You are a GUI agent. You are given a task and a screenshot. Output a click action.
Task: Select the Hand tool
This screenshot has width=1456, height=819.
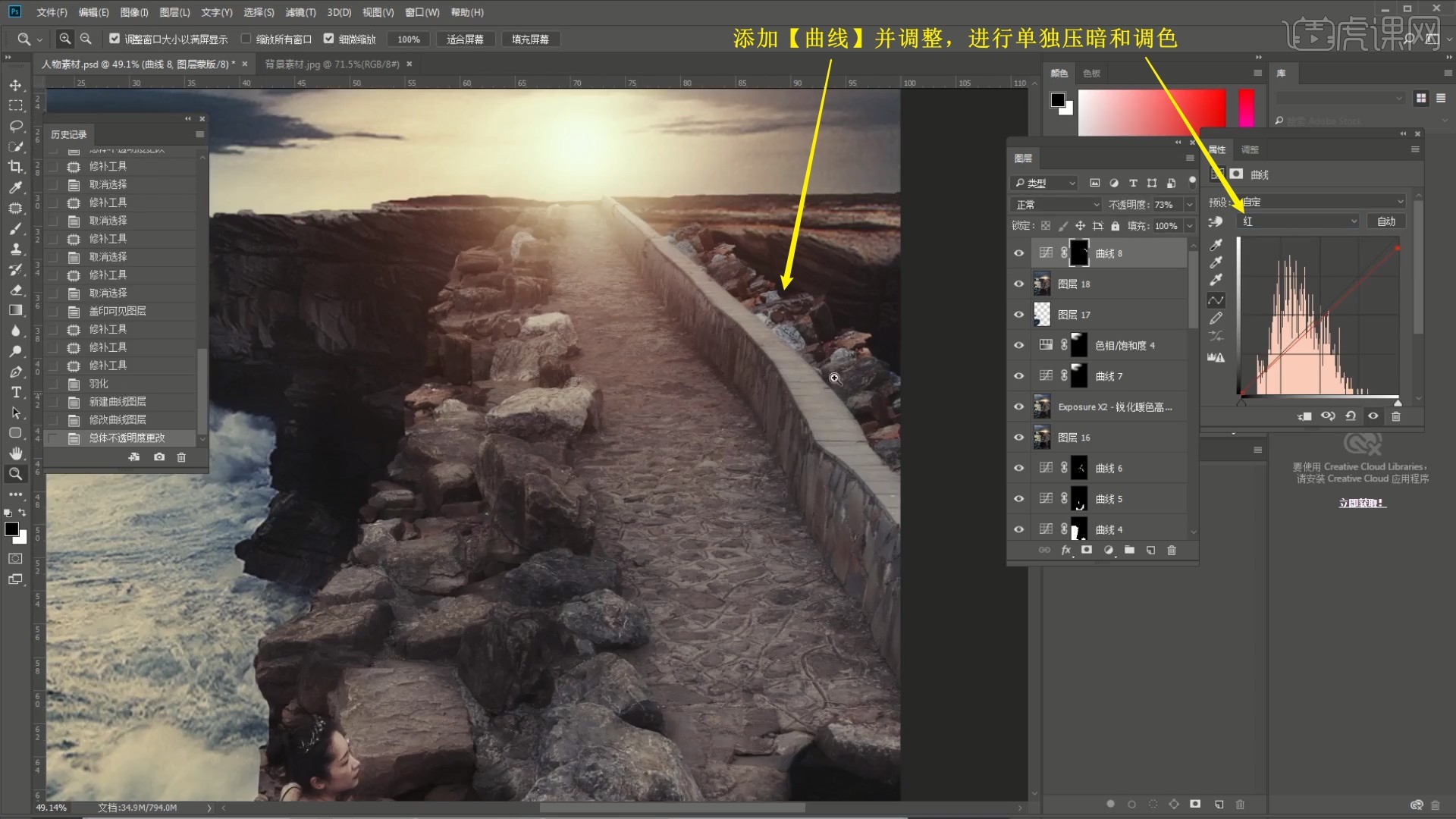pyautogui.click(x=15, y=453)
